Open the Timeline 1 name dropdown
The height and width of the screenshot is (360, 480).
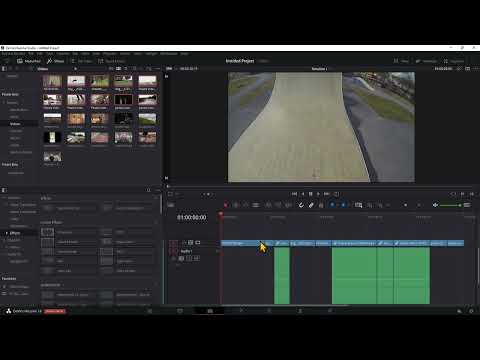tap(320, 69)
